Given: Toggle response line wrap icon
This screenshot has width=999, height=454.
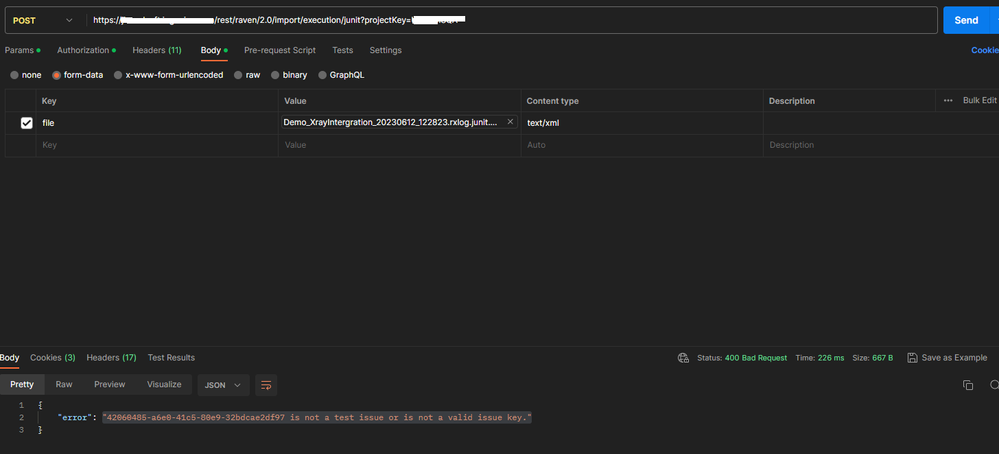Looking at the screenshot, I should pos(266,385).
